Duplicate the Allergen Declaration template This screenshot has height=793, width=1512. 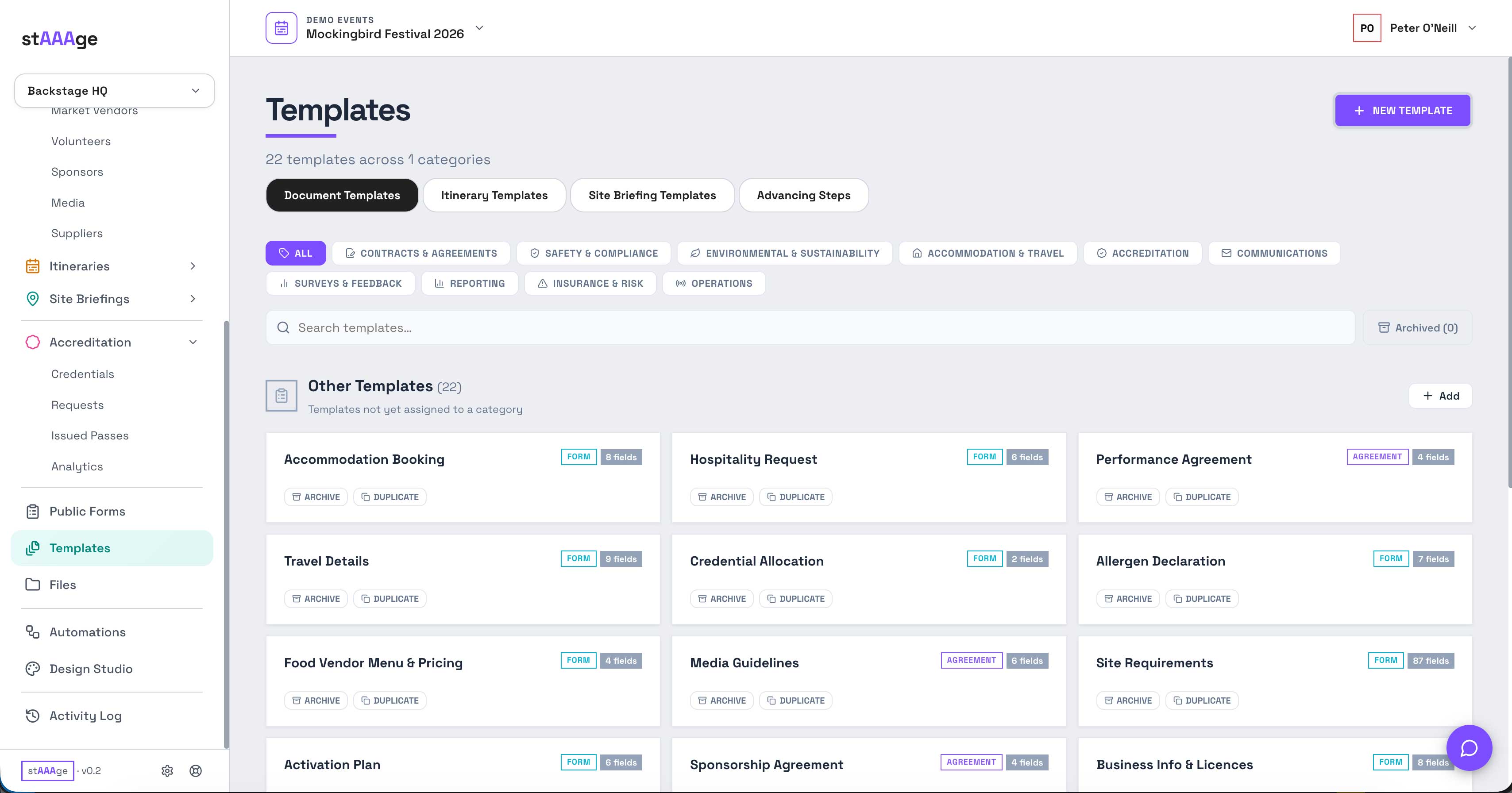click(1202, 599)
